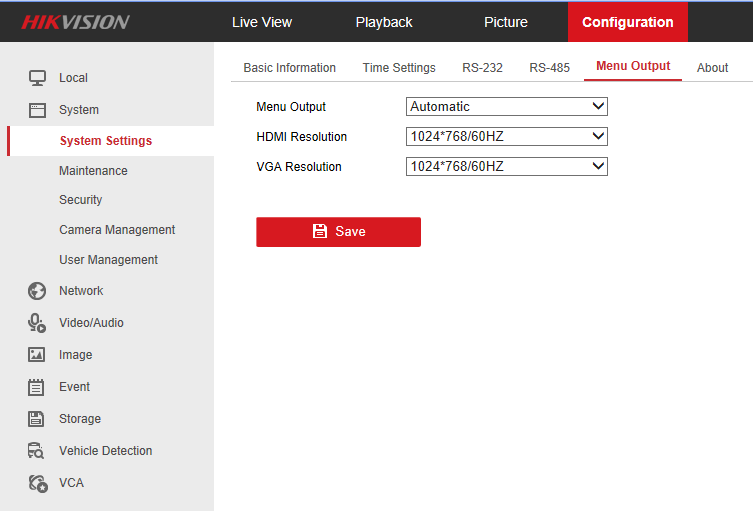Open the RS-485 tab
Image resolution: width=753 pixels, height=511 pixels.
549,68
